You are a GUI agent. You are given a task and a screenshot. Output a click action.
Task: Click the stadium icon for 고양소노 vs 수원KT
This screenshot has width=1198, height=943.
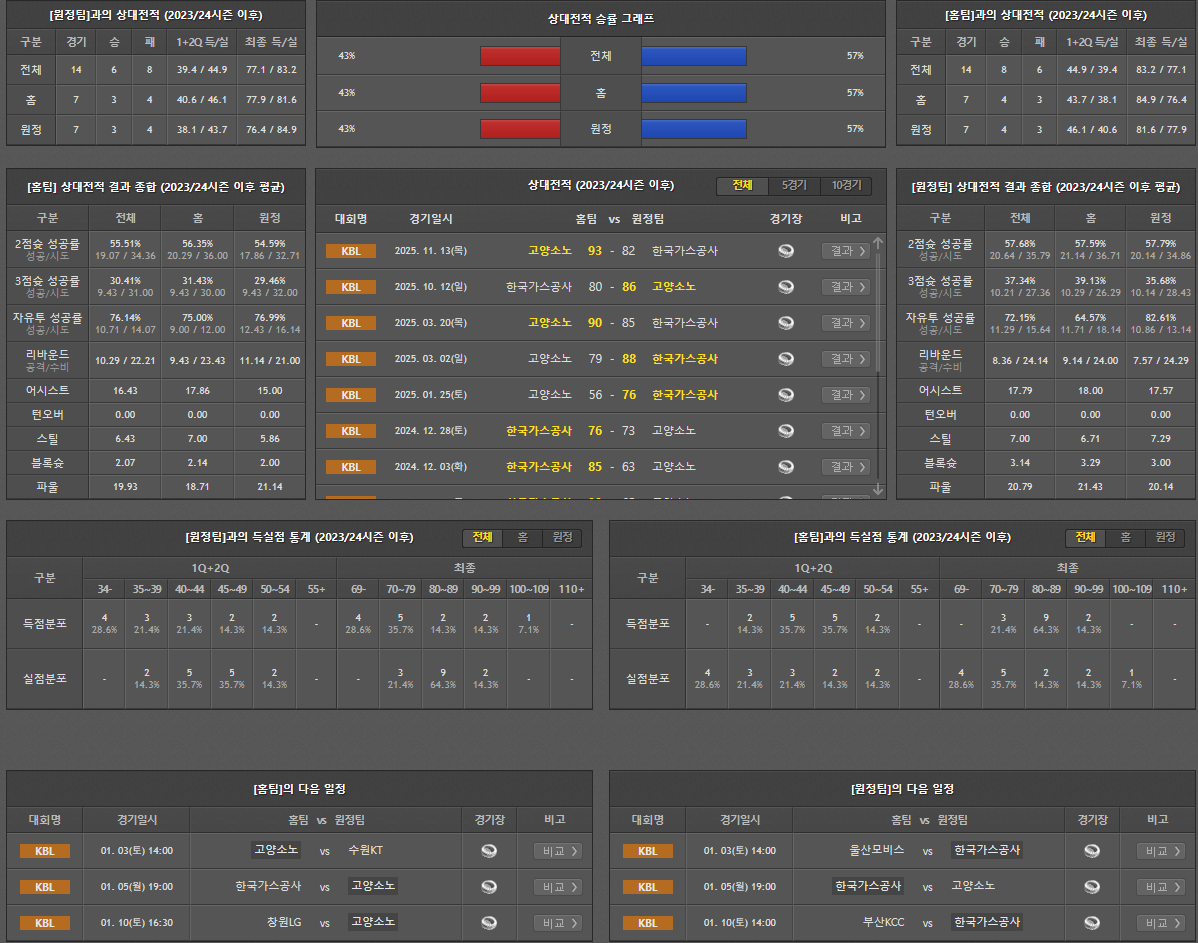(489, 851)
